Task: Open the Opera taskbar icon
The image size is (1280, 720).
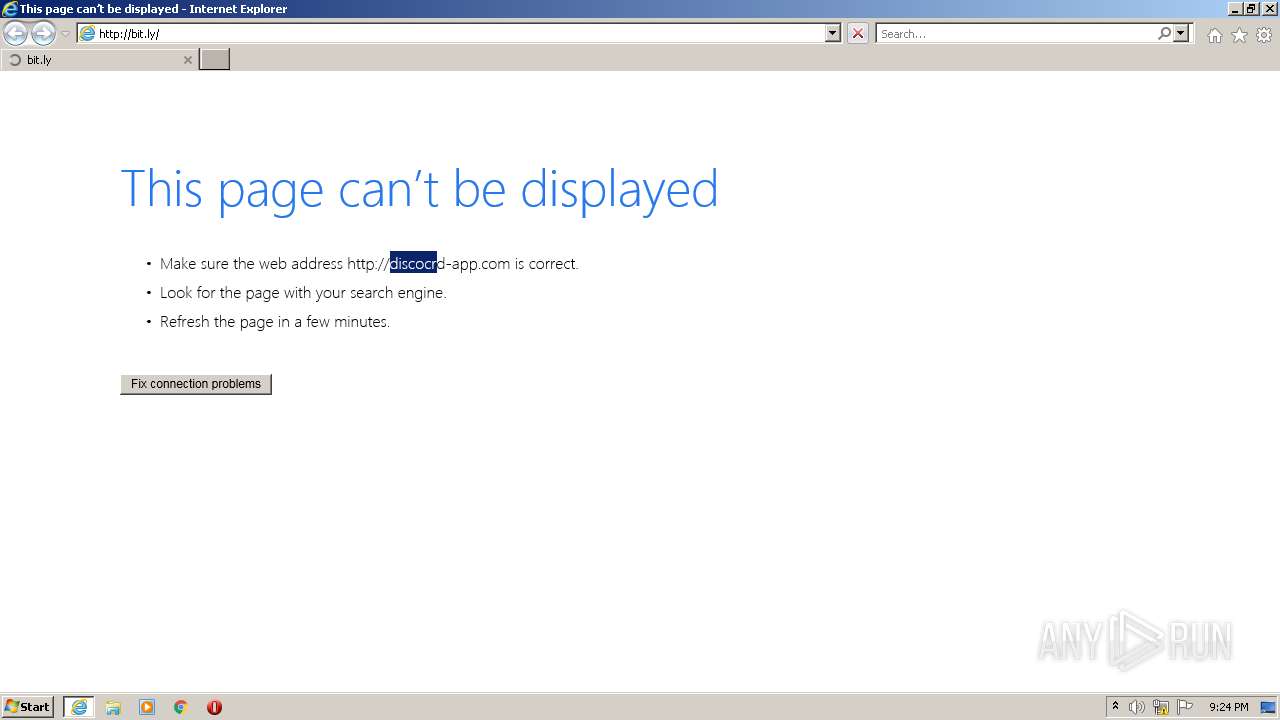Action: coord(214,707)
